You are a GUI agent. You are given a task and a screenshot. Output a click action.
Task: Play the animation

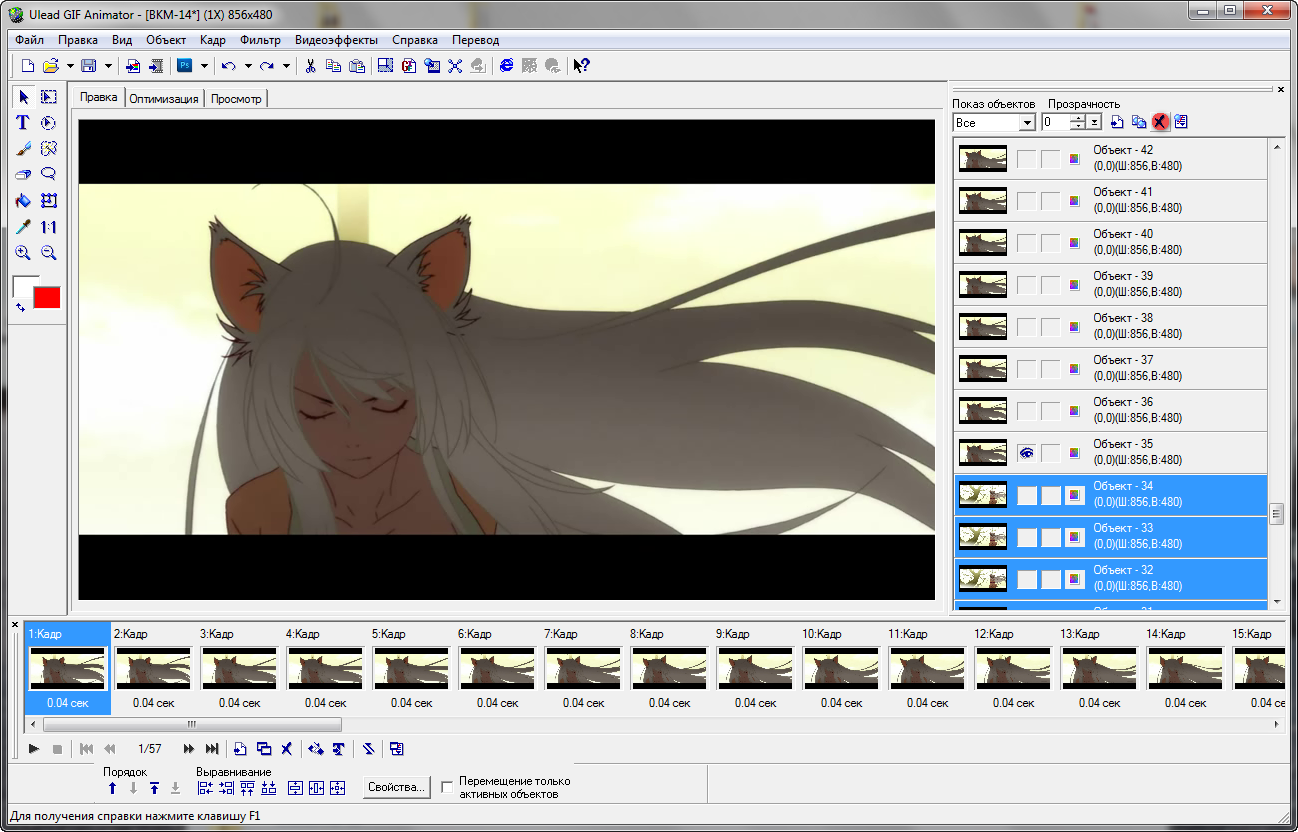pos(34,748)
